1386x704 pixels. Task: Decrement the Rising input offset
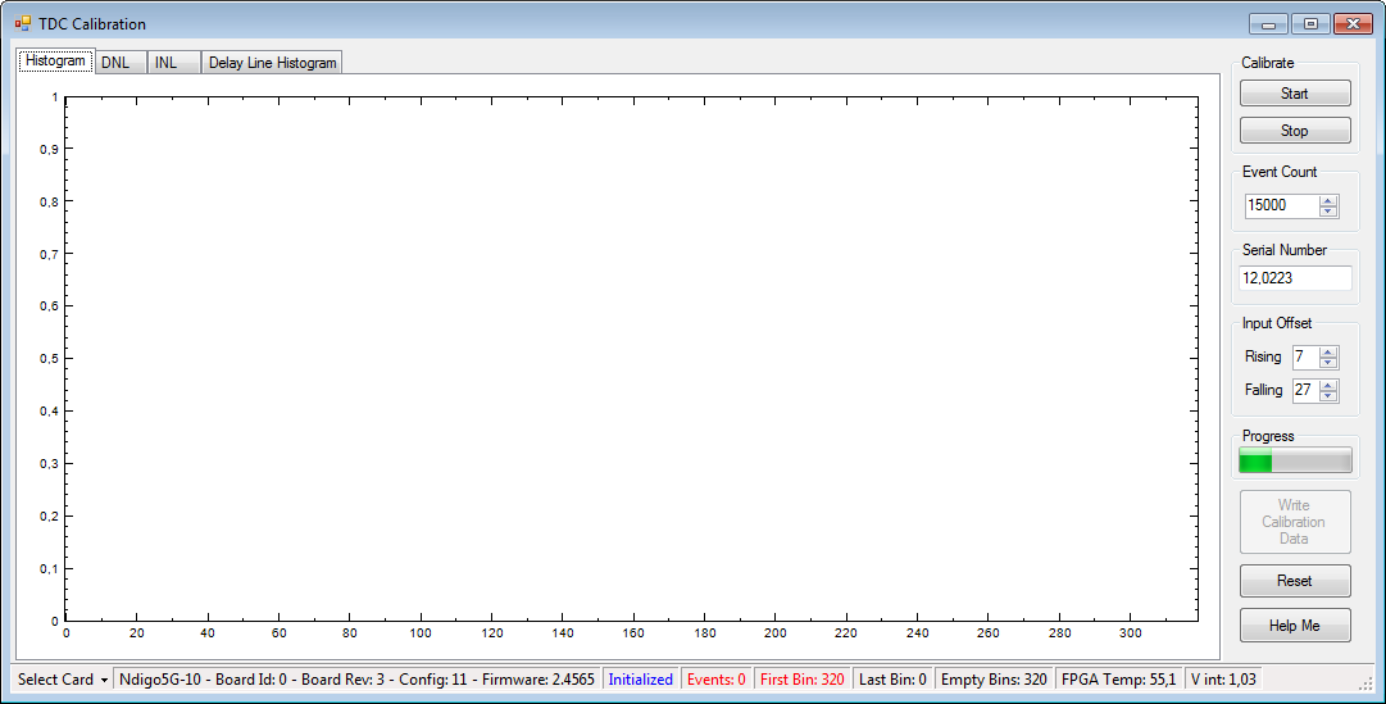(1328, 363)
